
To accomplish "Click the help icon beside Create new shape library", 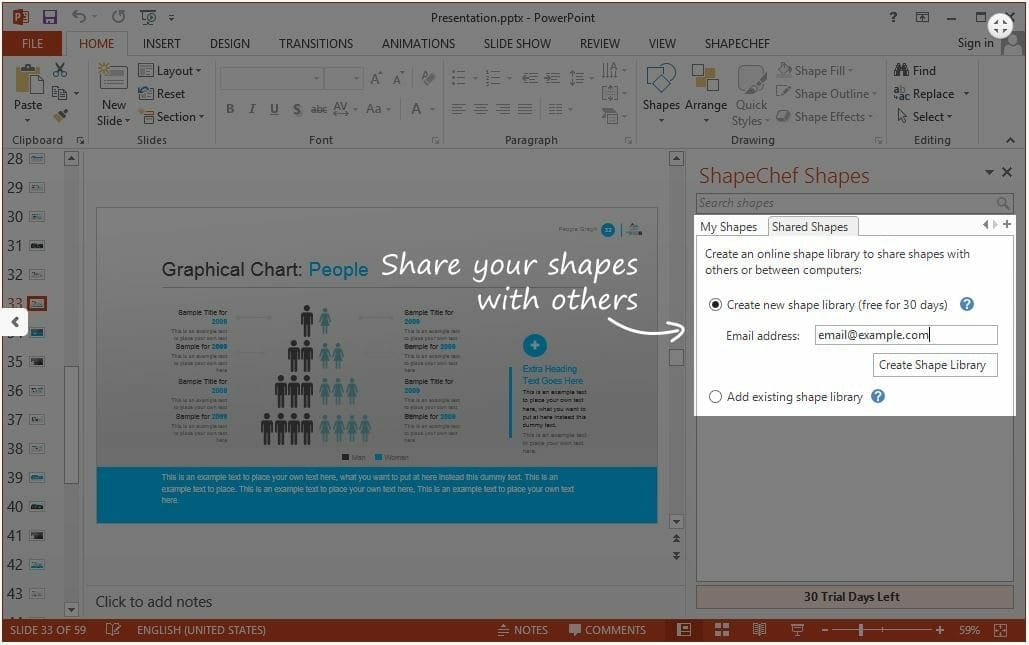I will [966, 305].
